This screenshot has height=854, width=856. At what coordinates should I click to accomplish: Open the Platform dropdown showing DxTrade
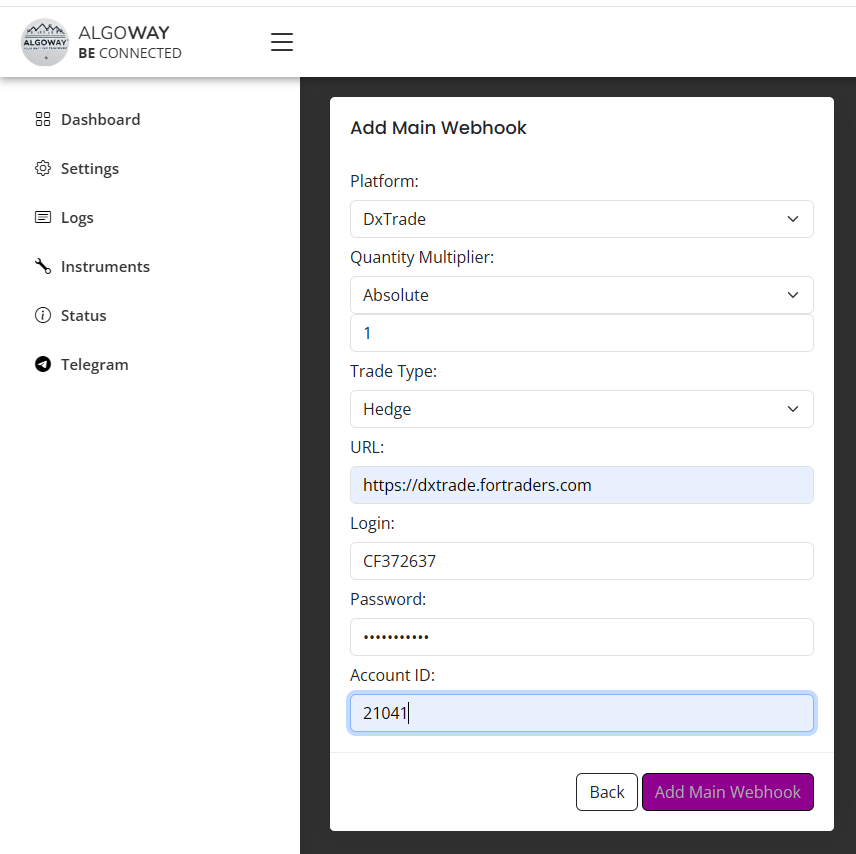[x=581, y=219]
